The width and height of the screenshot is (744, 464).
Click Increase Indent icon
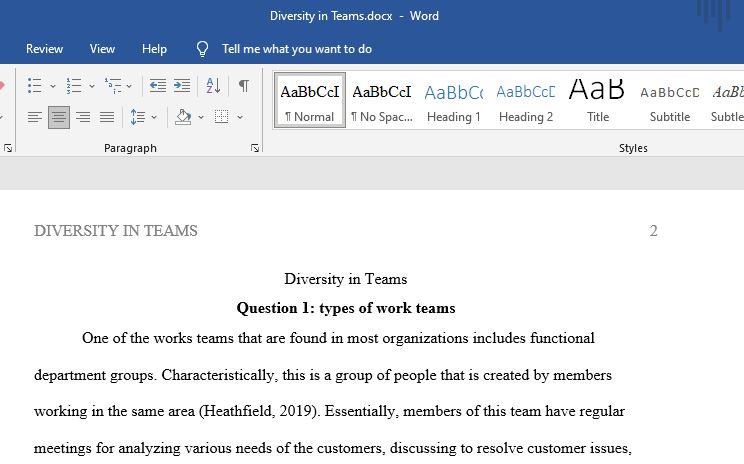tap(182, 86)
